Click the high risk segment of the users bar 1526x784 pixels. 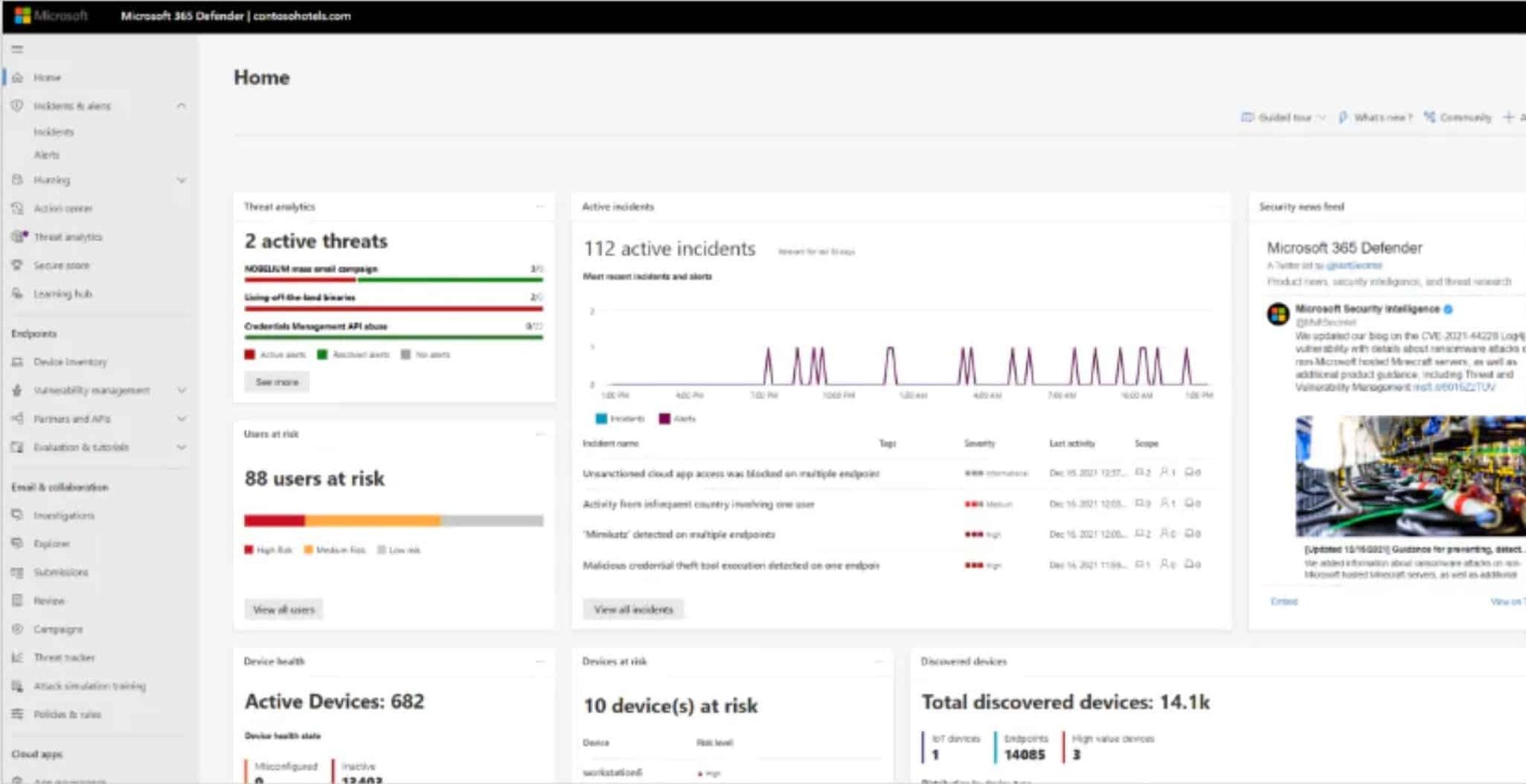coord(274,520)
